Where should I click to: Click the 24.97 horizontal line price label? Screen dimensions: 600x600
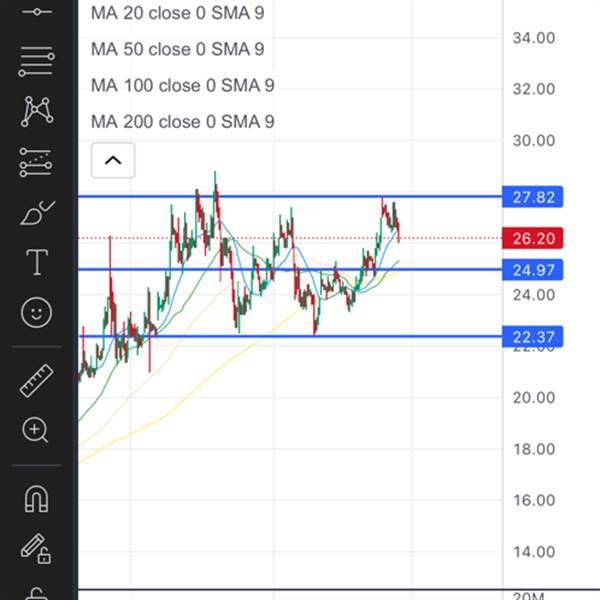click(x=533, y=270)
